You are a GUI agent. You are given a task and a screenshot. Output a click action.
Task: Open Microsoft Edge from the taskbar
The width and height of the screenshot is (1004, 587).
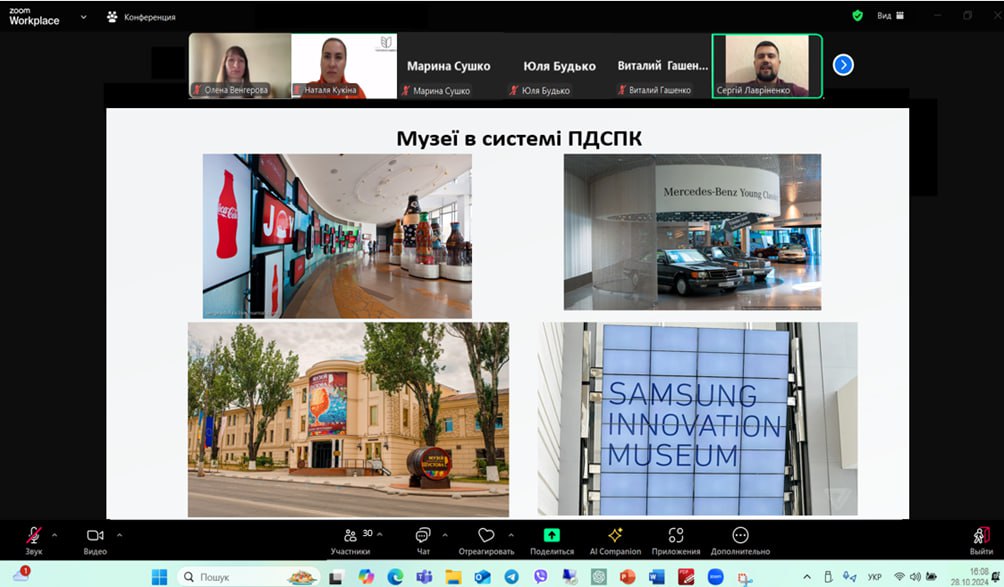point(395,577)
